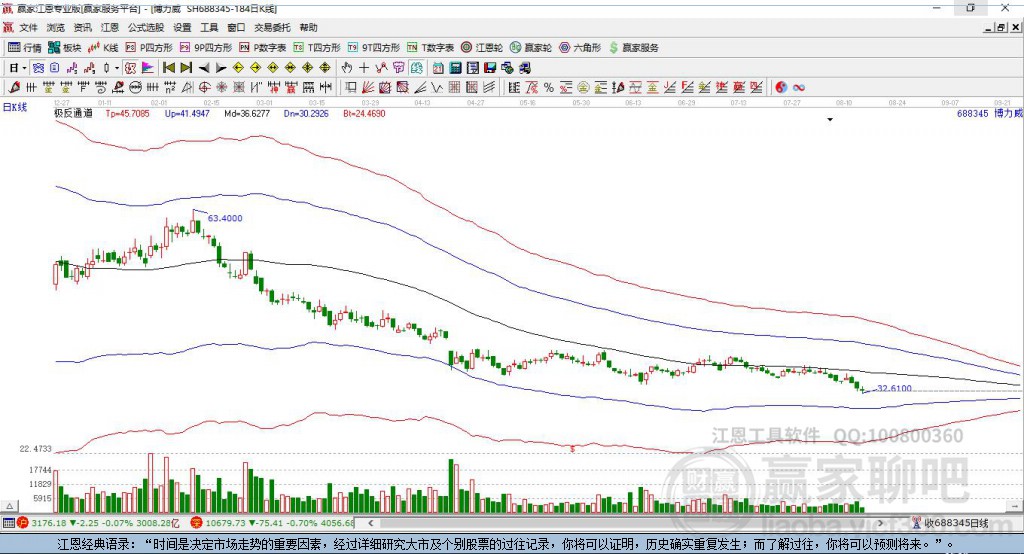The width and height of the screenshot is (1024, 554).
Task: Click the red-blue yin-yang icon
Action: [781, 88]
